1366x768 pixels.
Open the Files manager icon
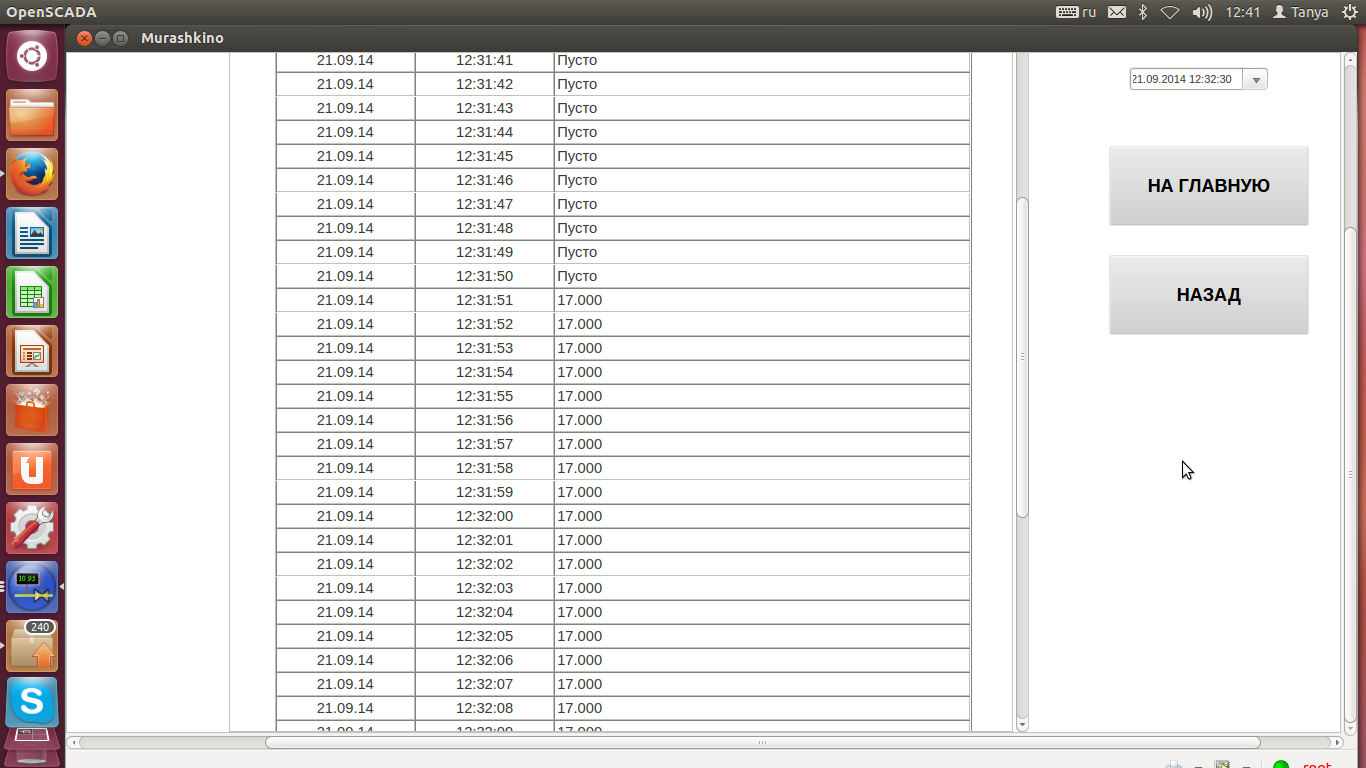point(32,115)
